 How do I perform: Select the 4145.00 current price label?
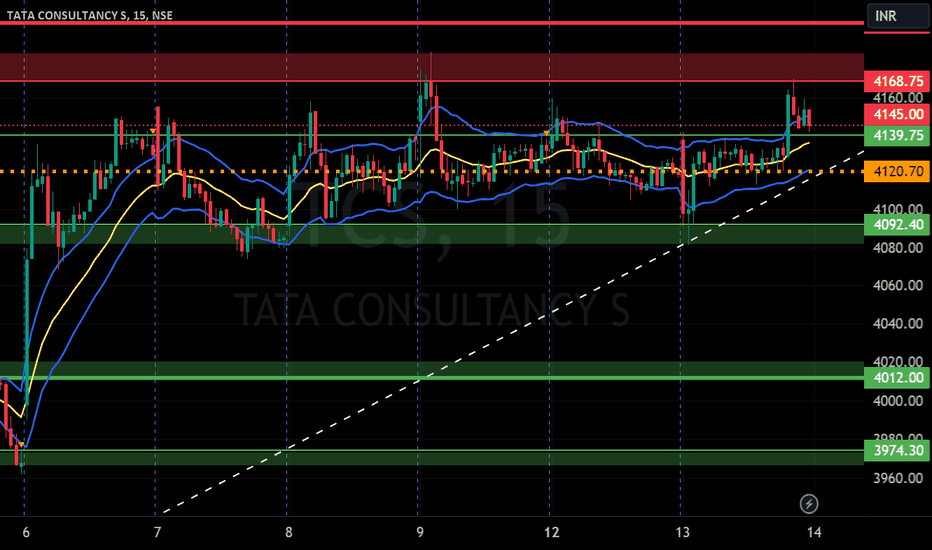coord(897,114)
